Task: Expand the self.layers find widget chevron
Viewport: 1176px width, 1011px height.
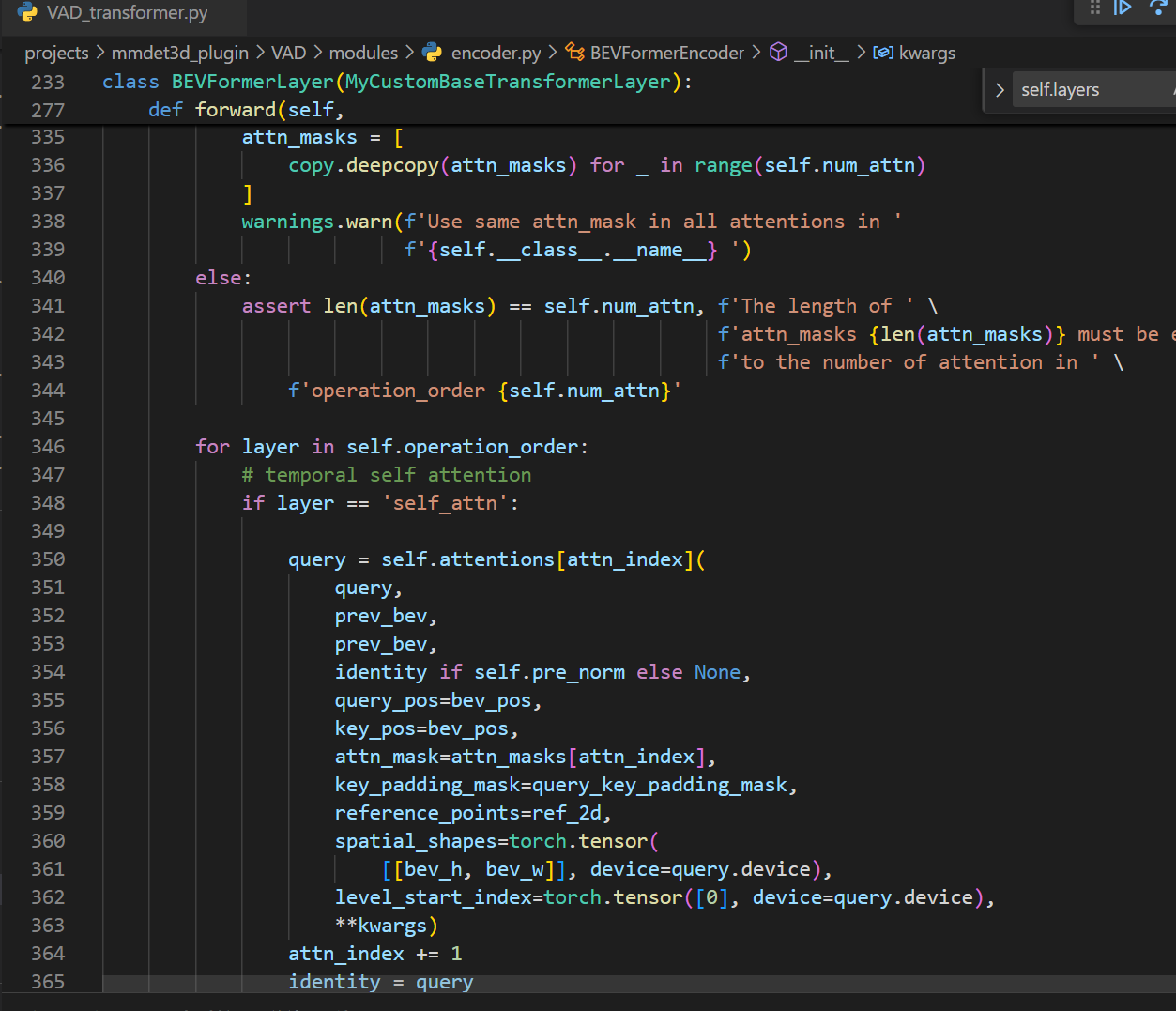Action: point(1000,90)
